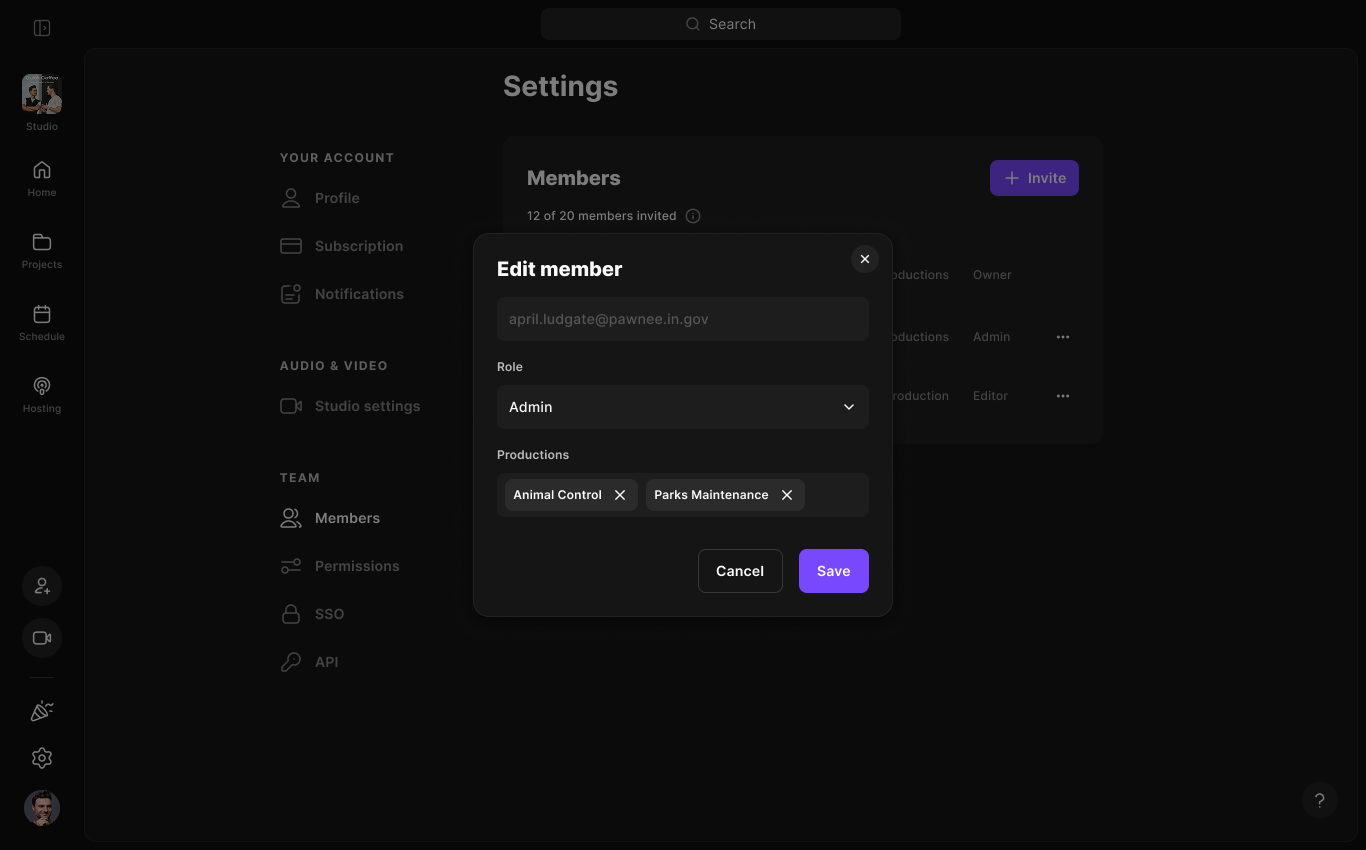Click the video camera record icon
Image resolution: width=1366 pixels, height=850 pixels.
pos(42,638)
